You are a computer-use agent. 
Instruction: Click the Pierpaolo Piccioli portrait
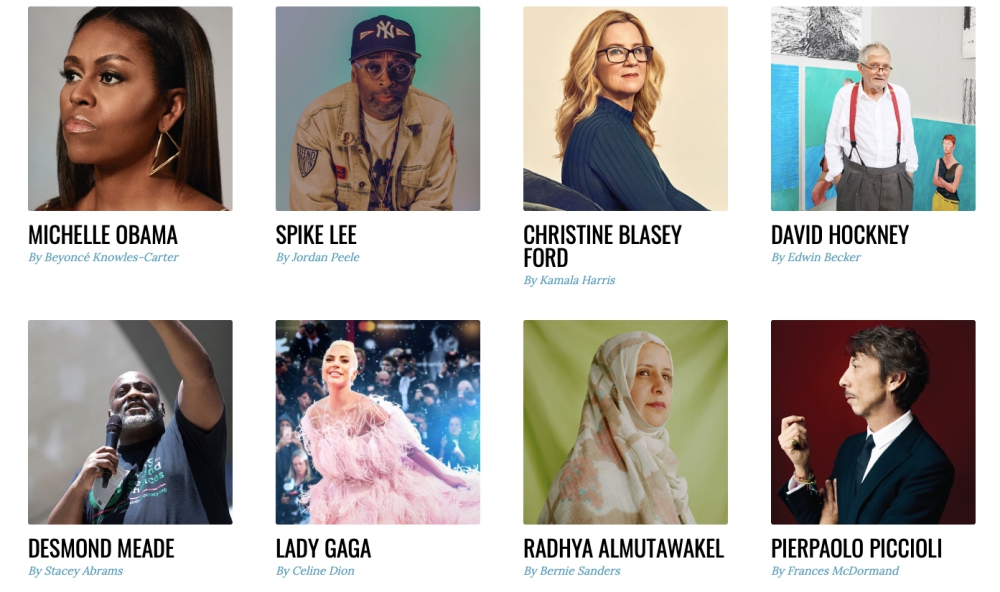pos(873,422)
